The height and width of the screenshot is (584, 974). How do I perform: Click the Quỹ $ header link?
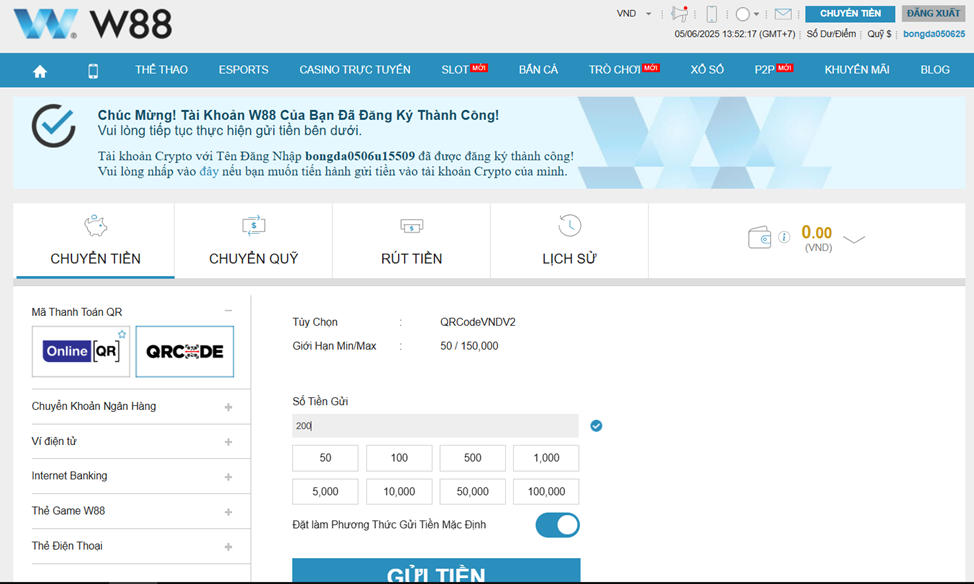coord(880,34)
